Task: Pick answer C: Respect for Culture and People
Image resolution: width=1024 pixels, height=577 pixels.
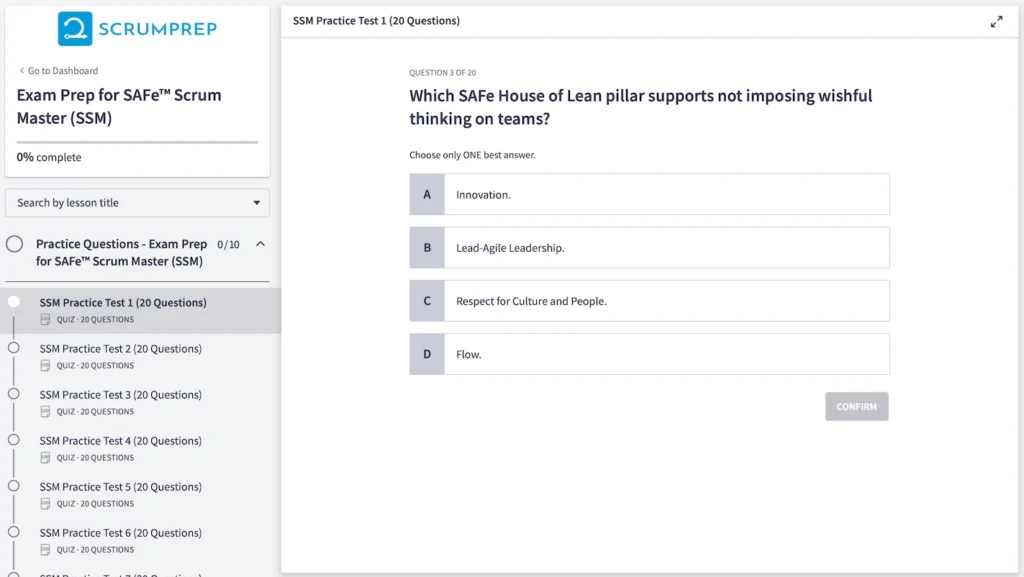Action: click(x=649, y=301)
